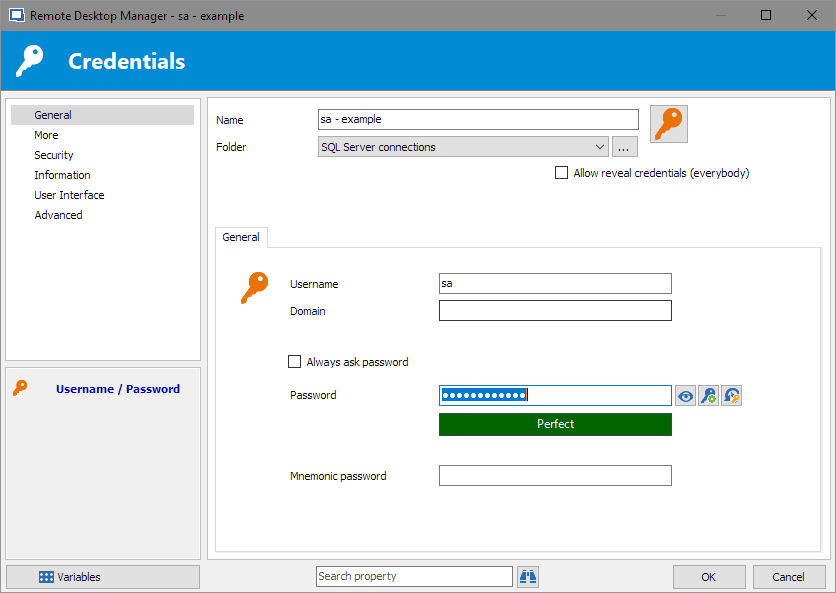The width and height of the screenshot is (836, 593).
Task: Reveal password with the eye icon
Action: pyautogui.click(x=685, y=396)
